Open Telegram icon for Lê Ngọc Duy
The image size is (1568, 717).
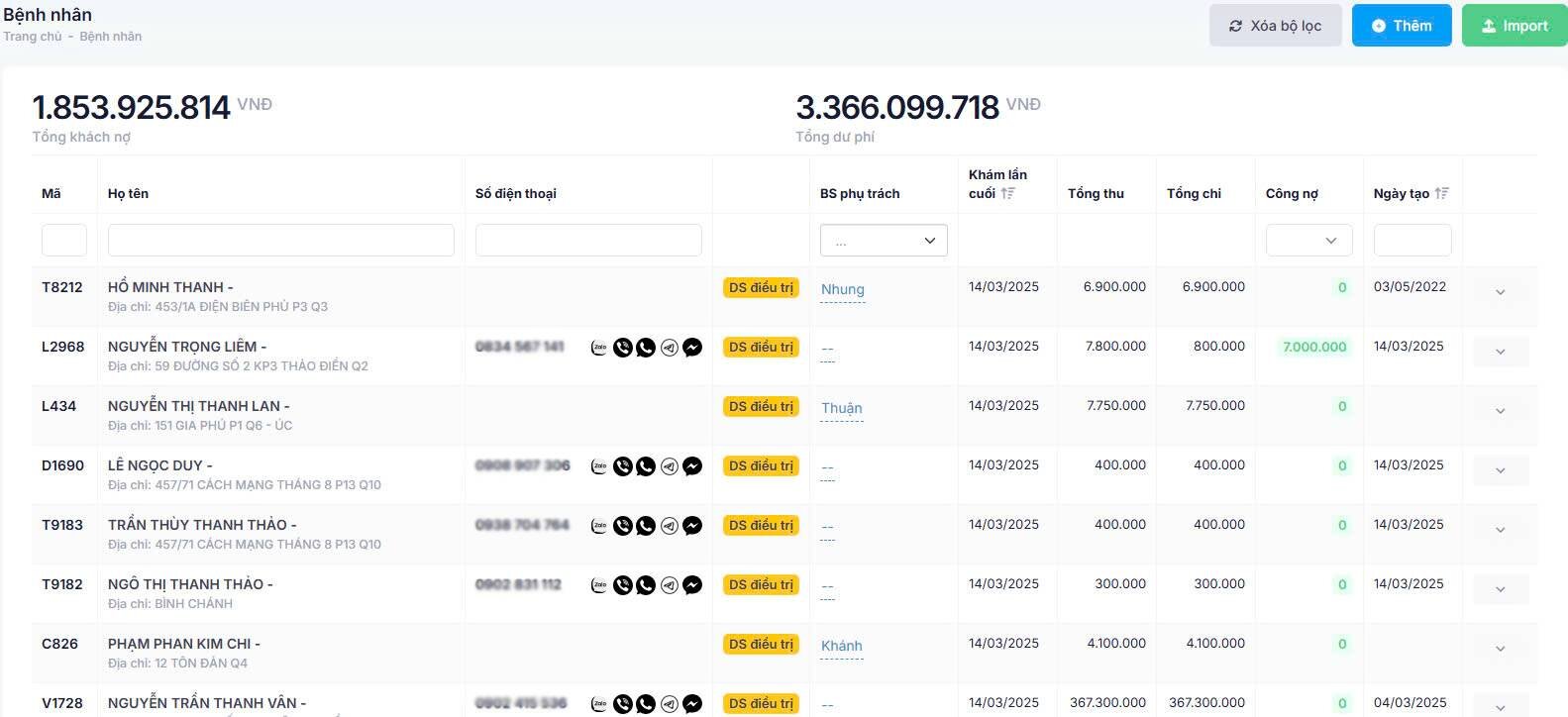pyautogui.click(x=670, y=466)
